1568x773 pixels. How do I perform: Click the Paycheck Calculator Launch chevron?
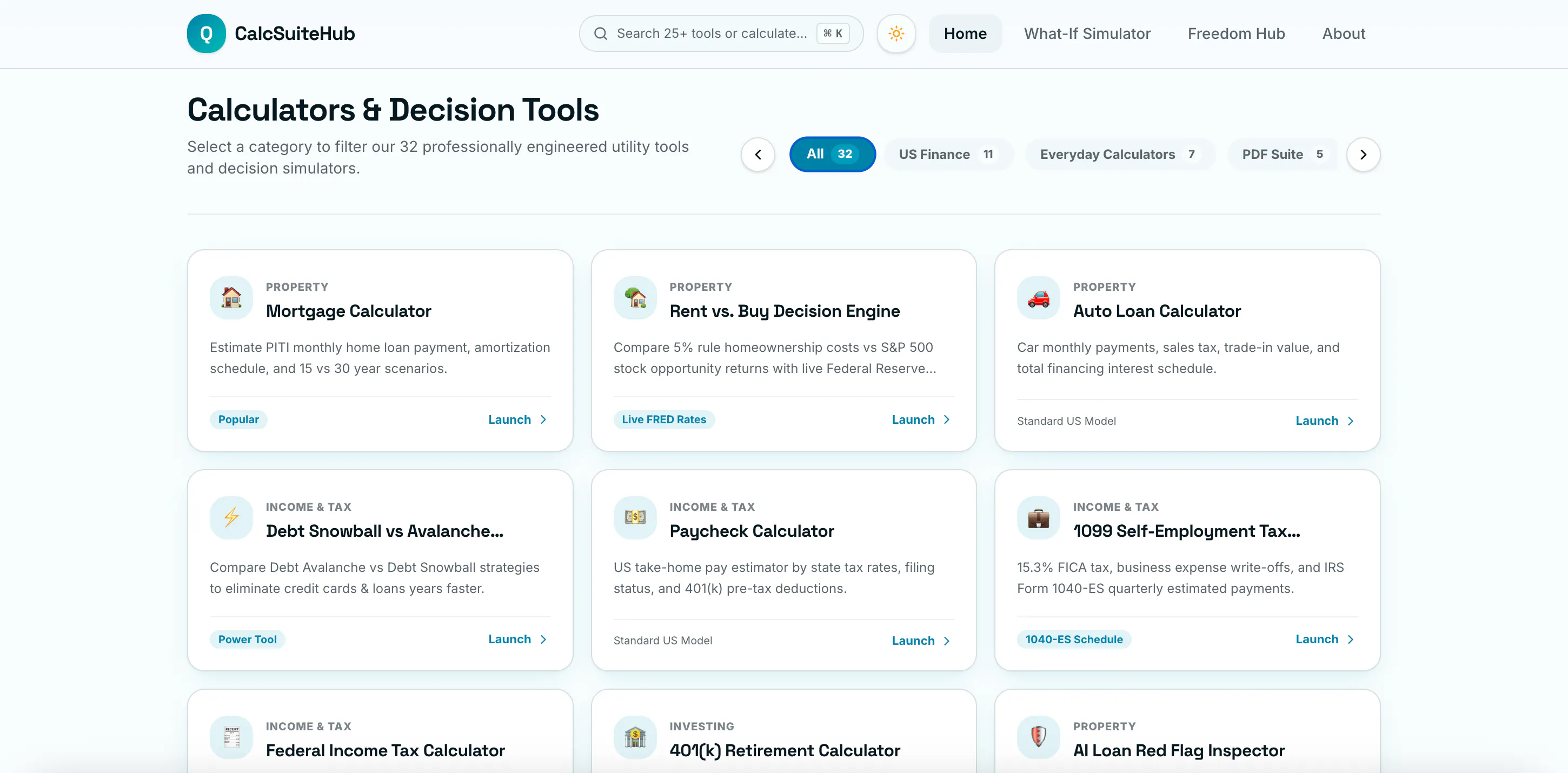(947, 641)
